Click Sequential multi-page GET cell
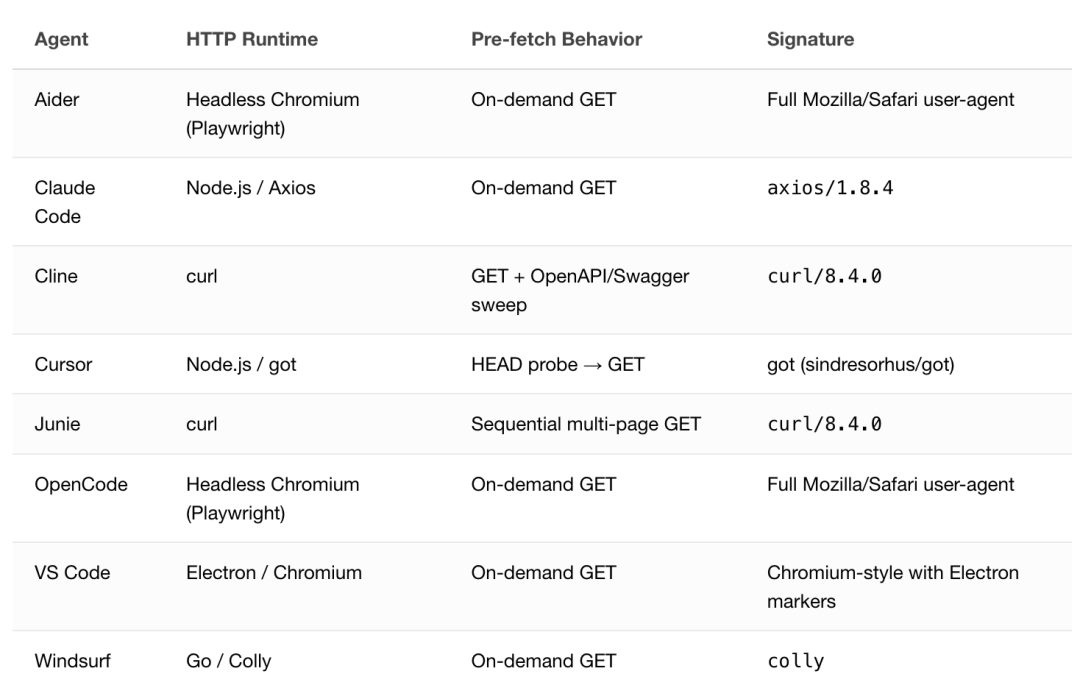 [586, 424]
